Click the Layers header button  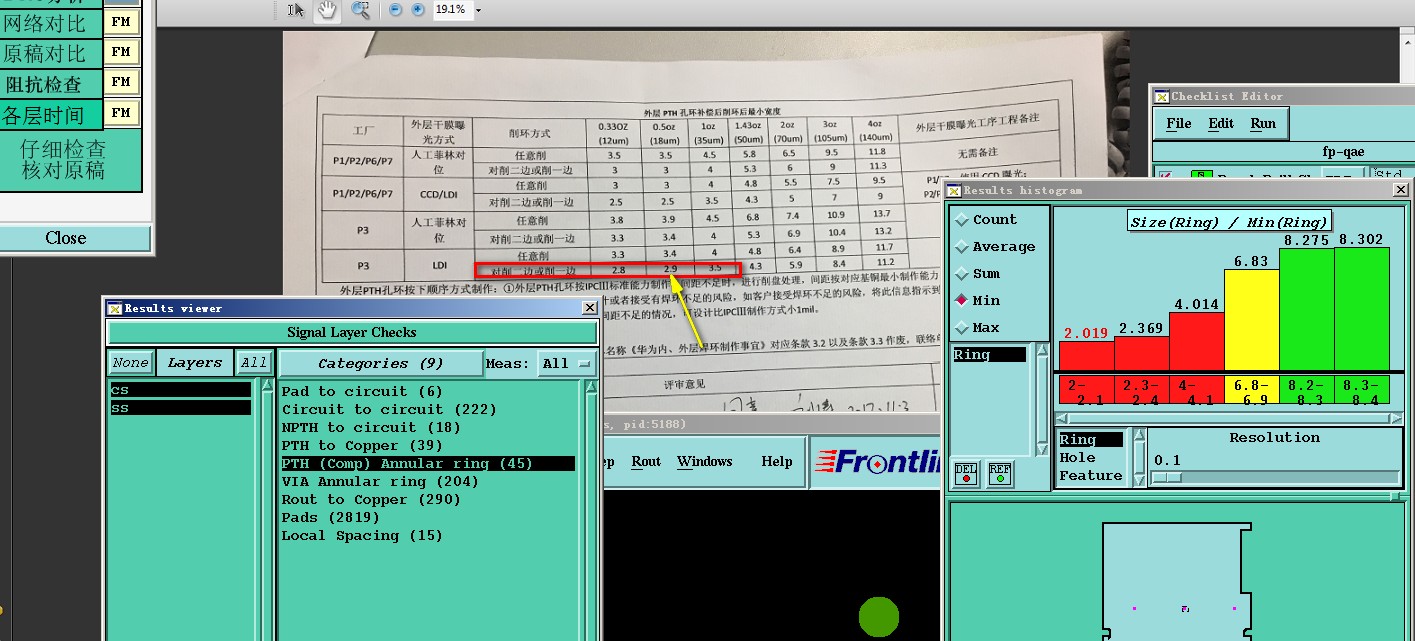(194, 363)
